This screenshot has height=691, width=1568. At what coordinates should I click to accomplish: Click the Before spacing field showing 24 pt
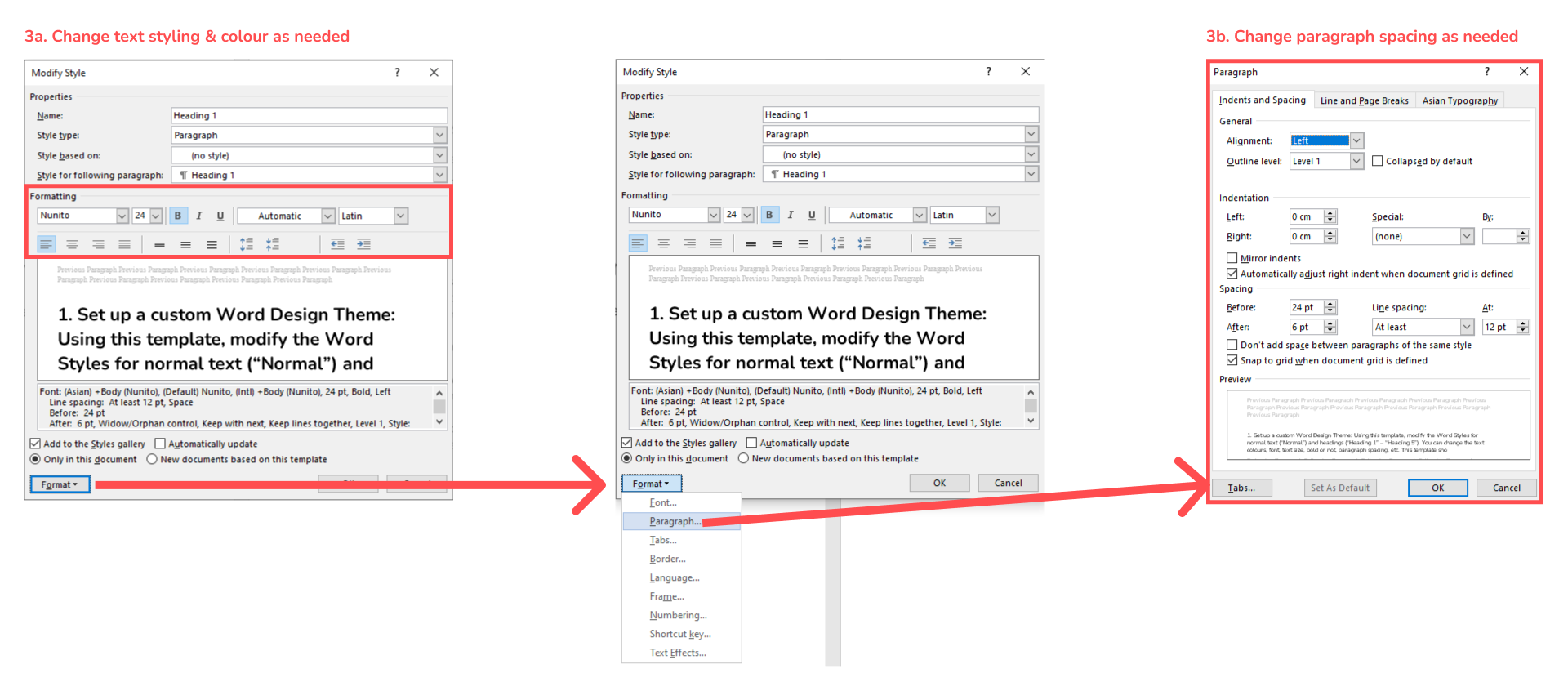coord(1304,307)
